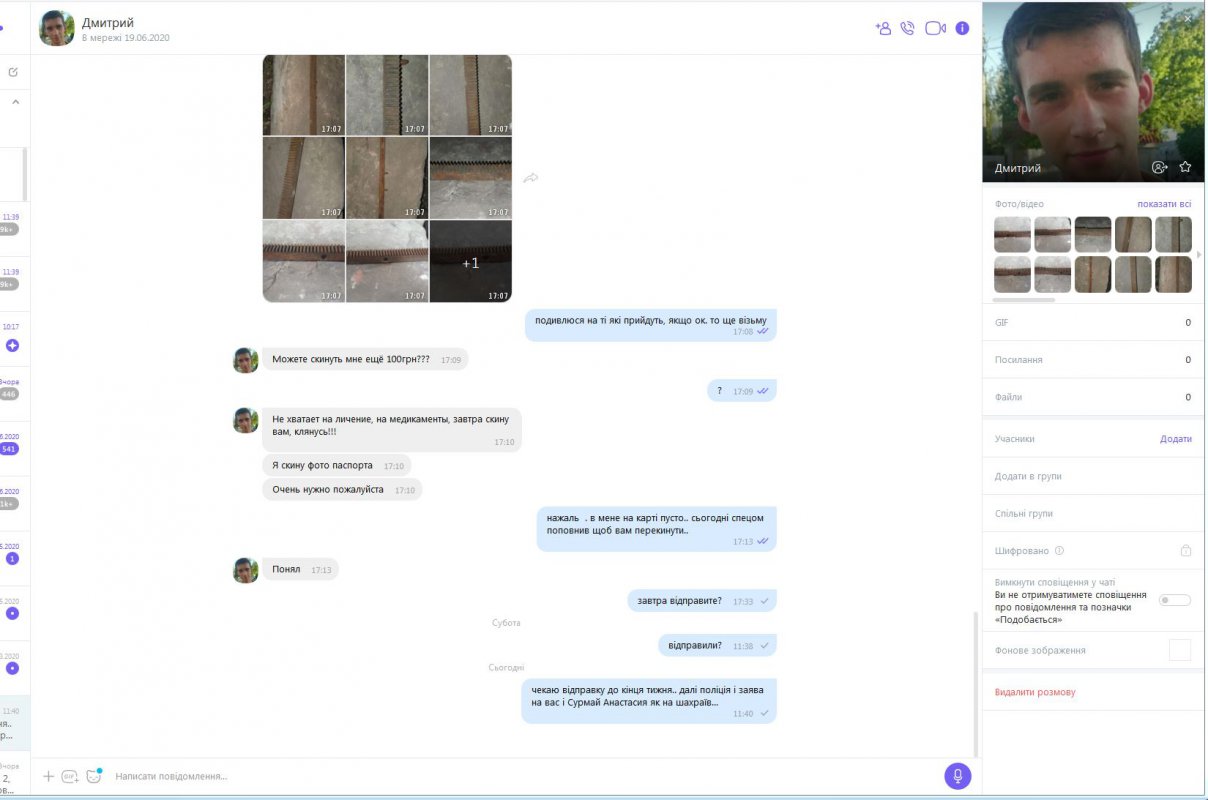Start a video call
The height and width of the screenshot is (800, 1208).
tap(935, 28)
